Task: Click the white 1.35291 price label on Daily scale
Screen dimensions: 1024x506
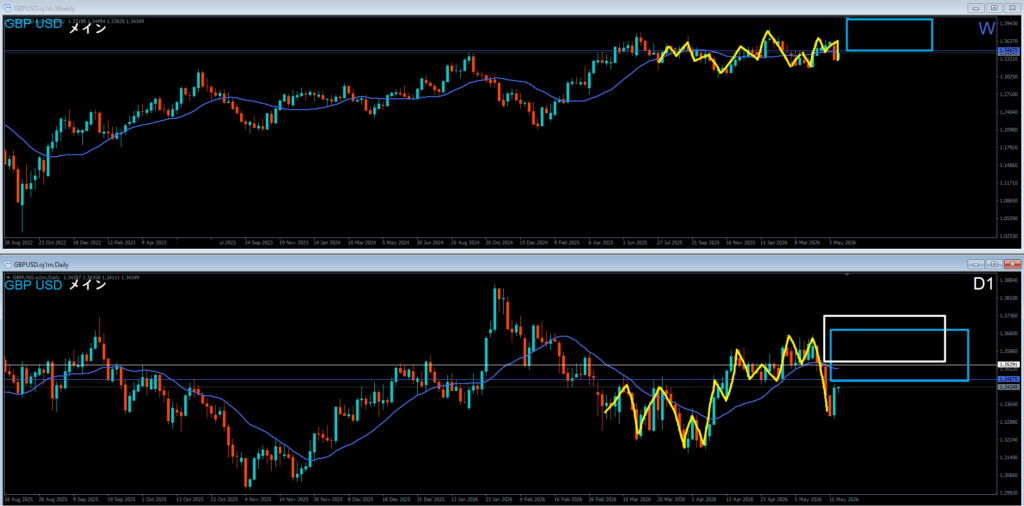Action: pos(1009,364)
